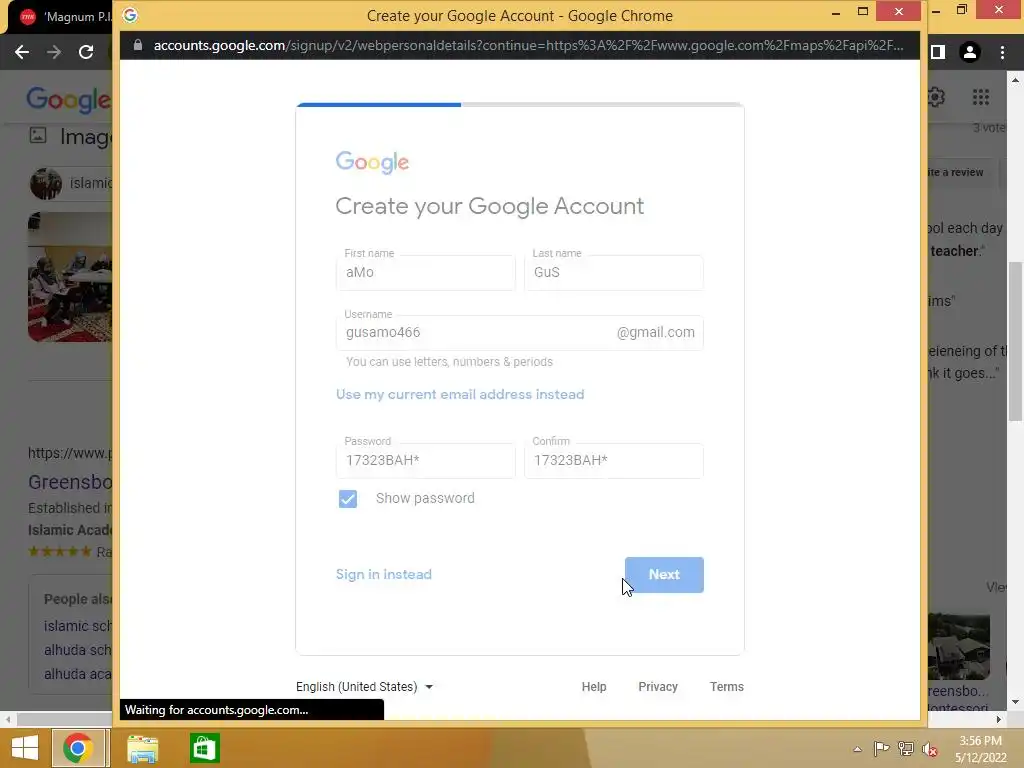Click the lock icon in popup address bar
The width and height of the screenshot is (1024, 768).
point(137,45)
